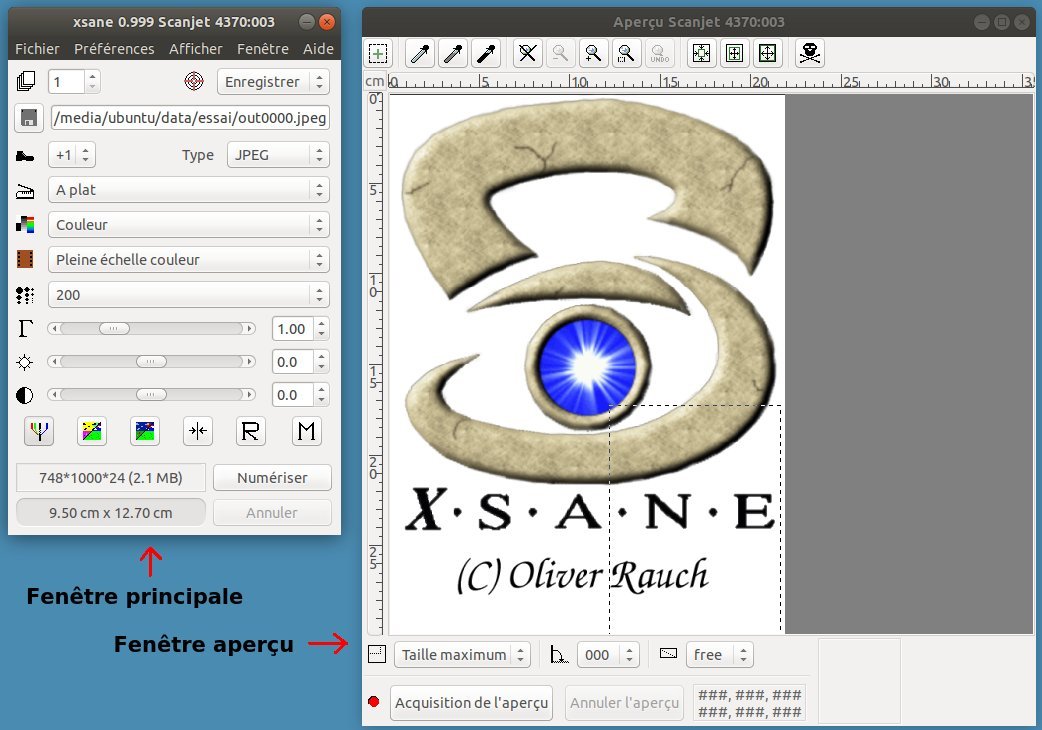Click 'Acquisition de l'aperçu' button
1042x730 pixels.
click(x=471, y=703)
